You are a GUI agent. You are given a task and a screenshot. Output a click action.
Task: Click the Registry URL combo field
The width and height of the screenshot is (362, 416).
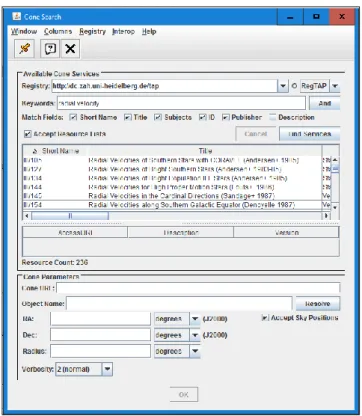pos(165,86)
